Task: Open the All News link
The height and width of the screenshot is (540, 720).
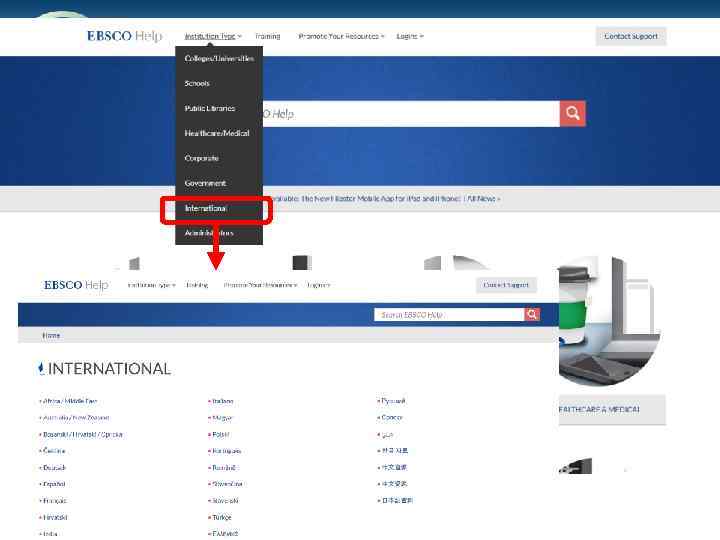Action: tap(484, 199)
